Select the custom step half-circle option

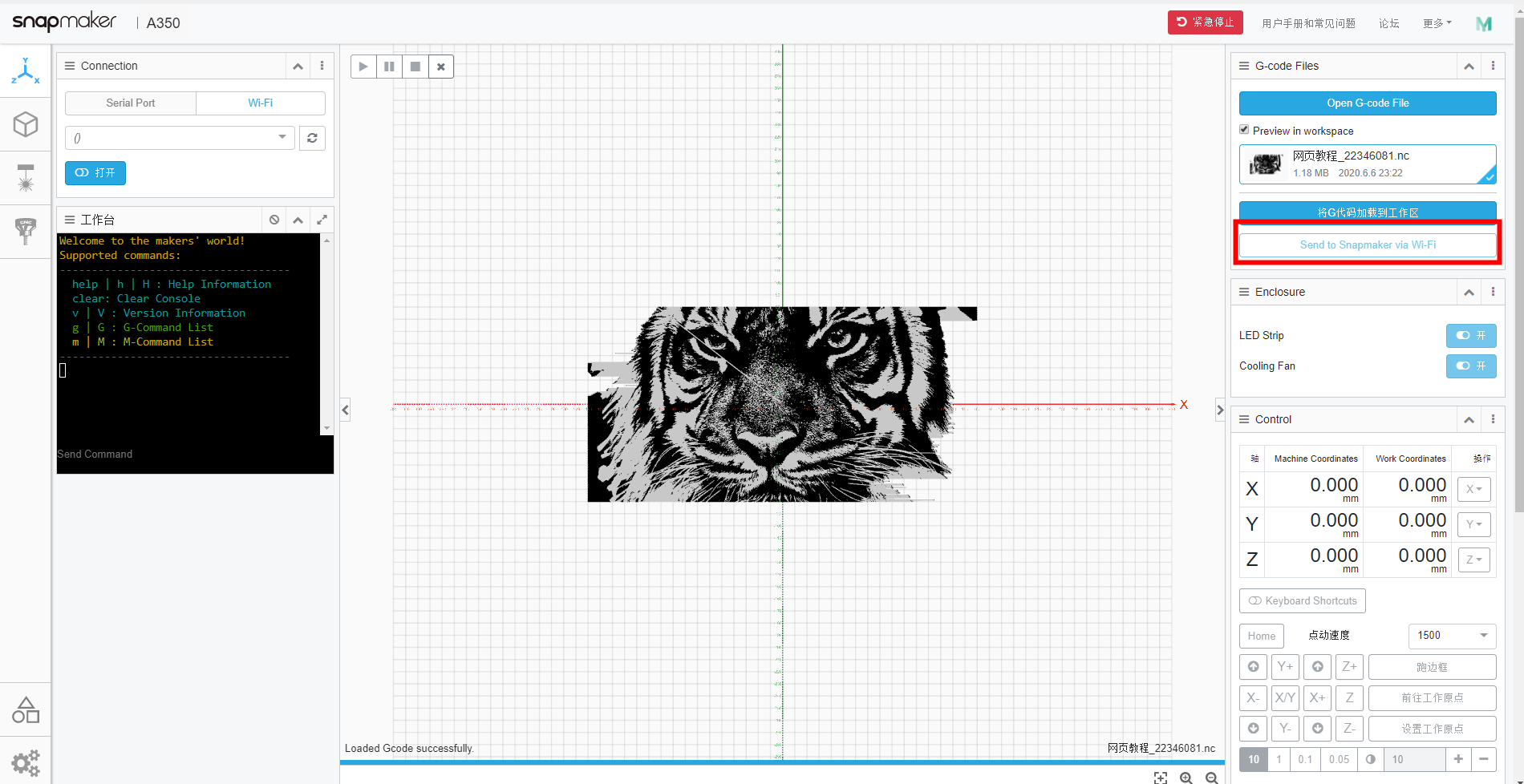tap(1370, 759)
